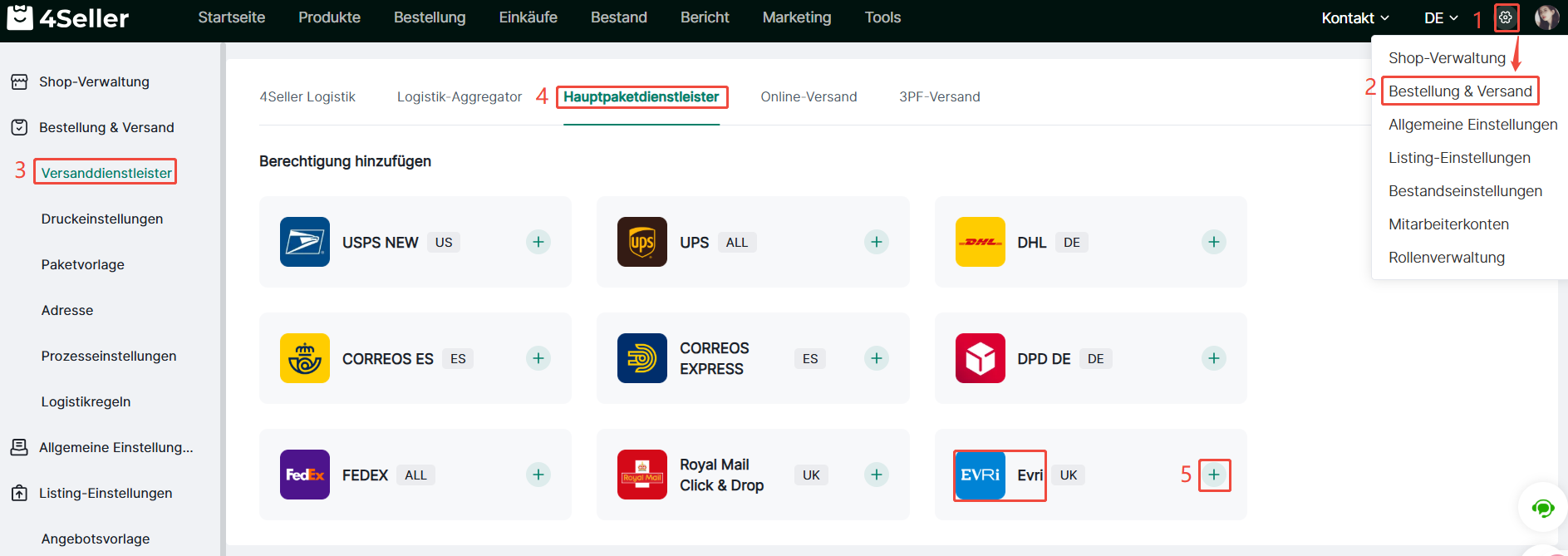This screenshot has width=1568, height=556.
Task: Click the CORREOS ES carrier logo
Action: [x=305, y=358]
